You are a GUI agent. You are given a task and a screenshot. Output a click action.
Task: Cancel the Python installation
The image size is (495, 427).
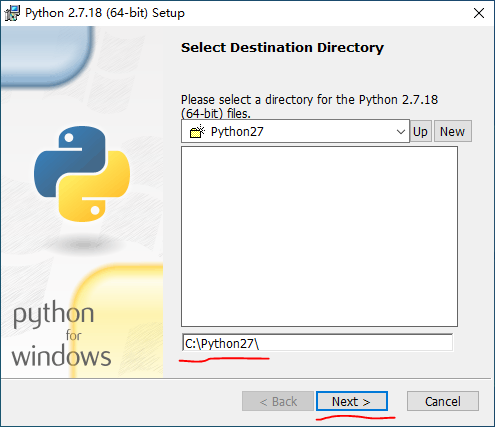[443, 401]
